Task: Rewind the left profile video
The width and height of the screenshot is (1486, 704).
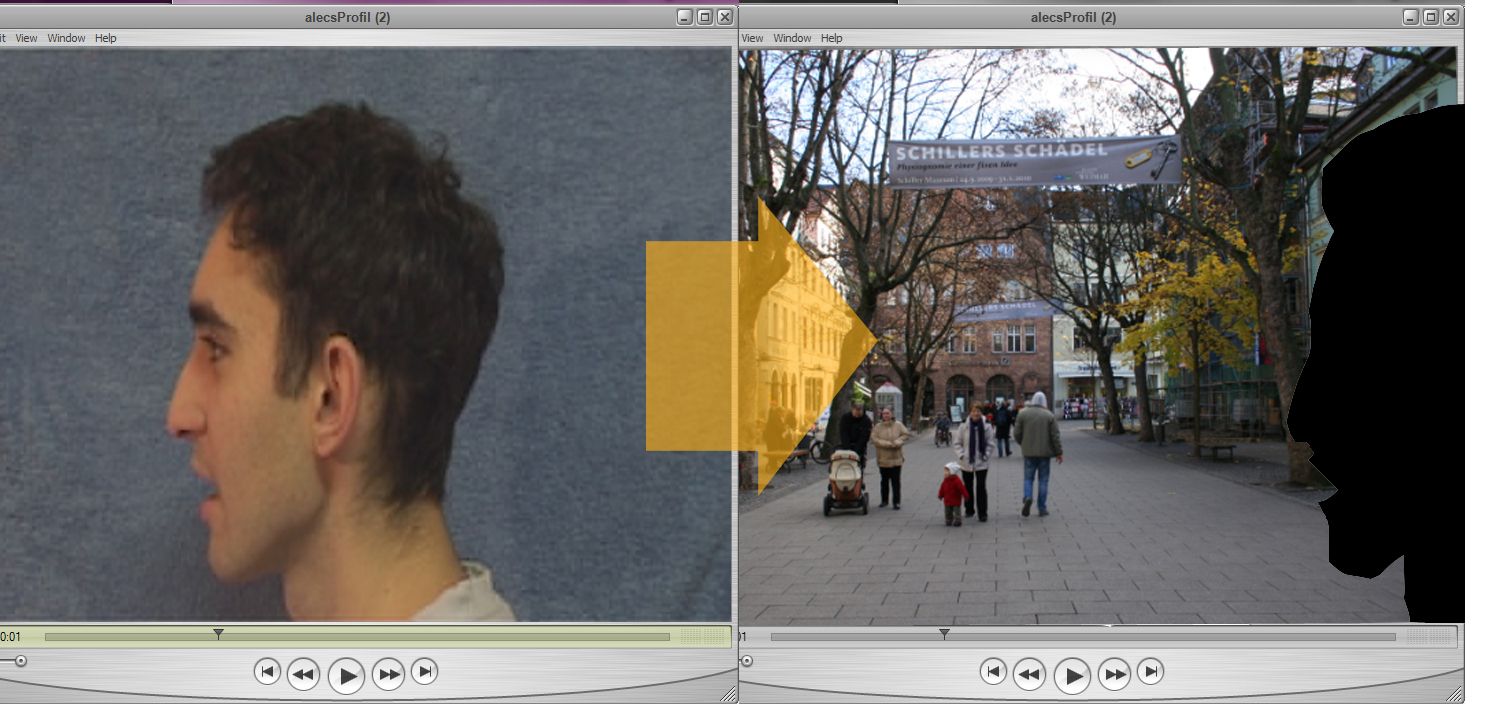Action: [303, 675]
